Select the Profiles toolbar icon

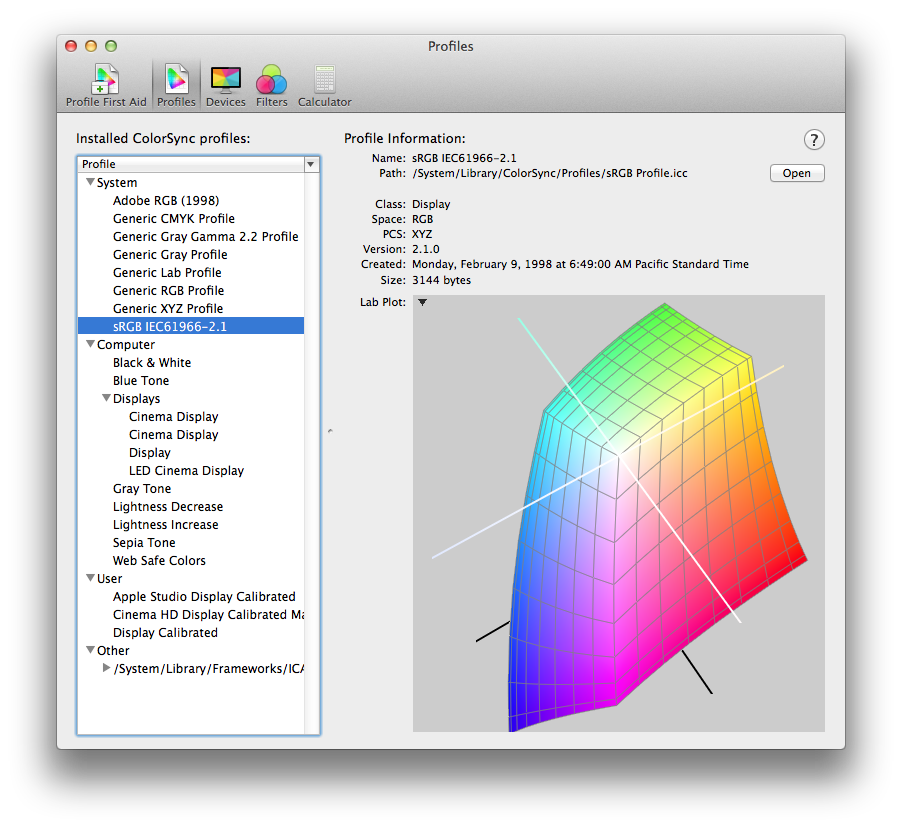pyautogui.click(x=176, y=85)
